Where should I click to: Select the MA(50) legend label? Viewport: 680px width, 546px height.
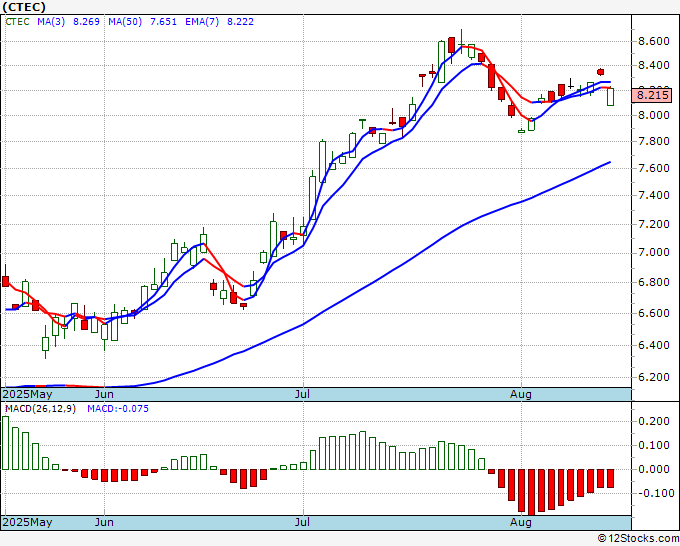coord(125,22)
